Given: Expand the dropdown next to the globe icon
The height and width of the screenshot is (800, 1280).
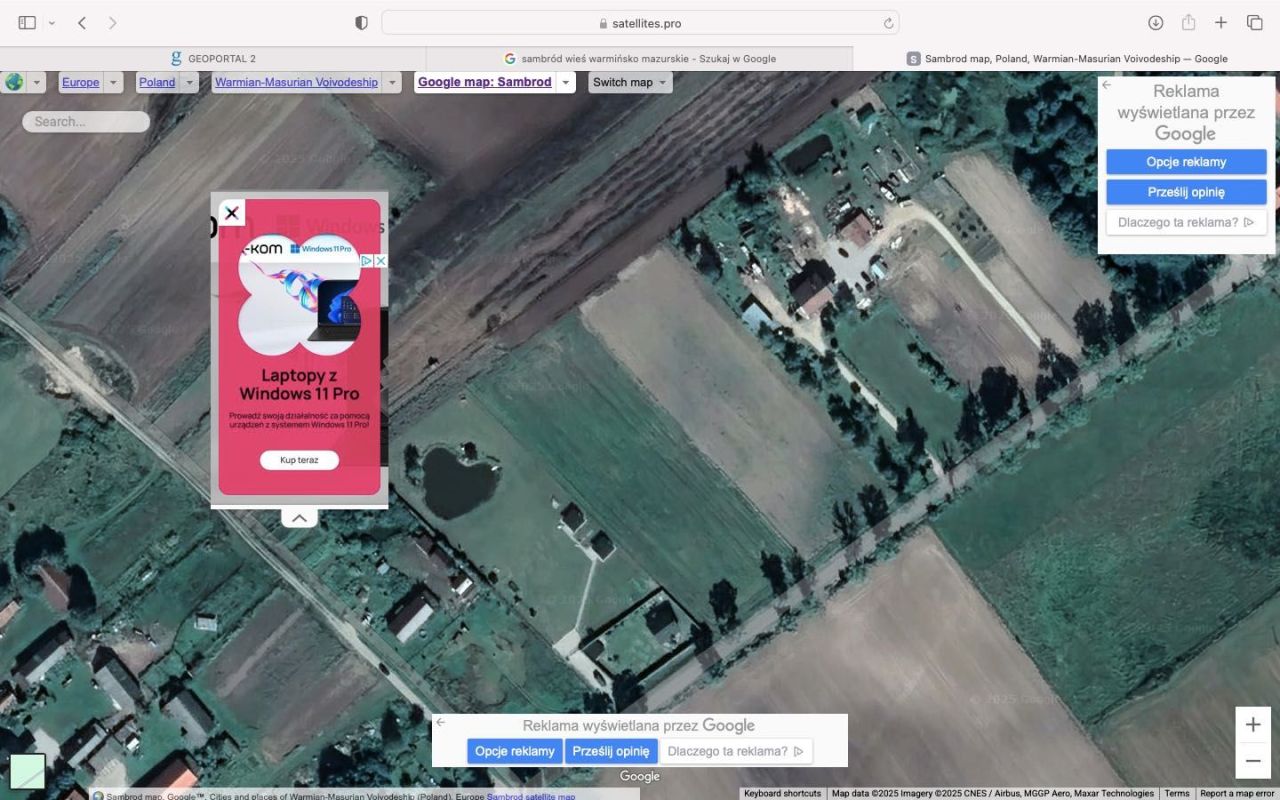Looking at the screenshot, I should pyautogui.click(x=37, y=82).
